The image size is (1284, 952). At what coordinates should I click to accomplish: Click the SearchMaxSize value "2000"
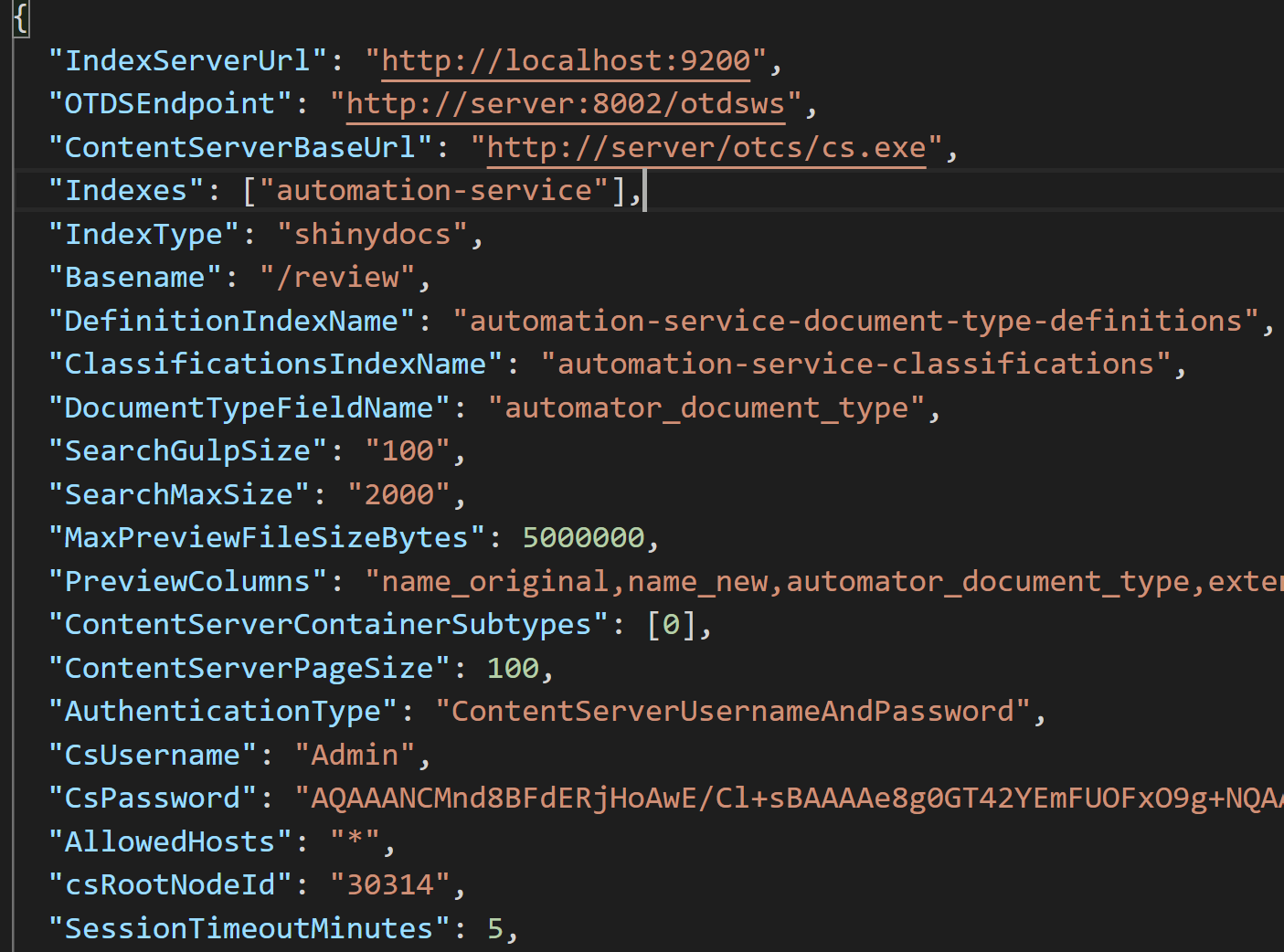[398, 495]
